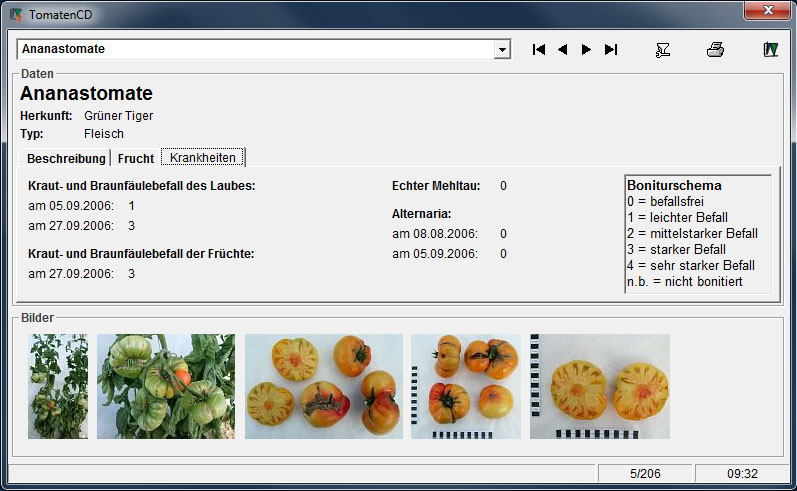Click the TomatenCD title bar app icon
The width and height of the screenshot is (797, 491).
15,14
